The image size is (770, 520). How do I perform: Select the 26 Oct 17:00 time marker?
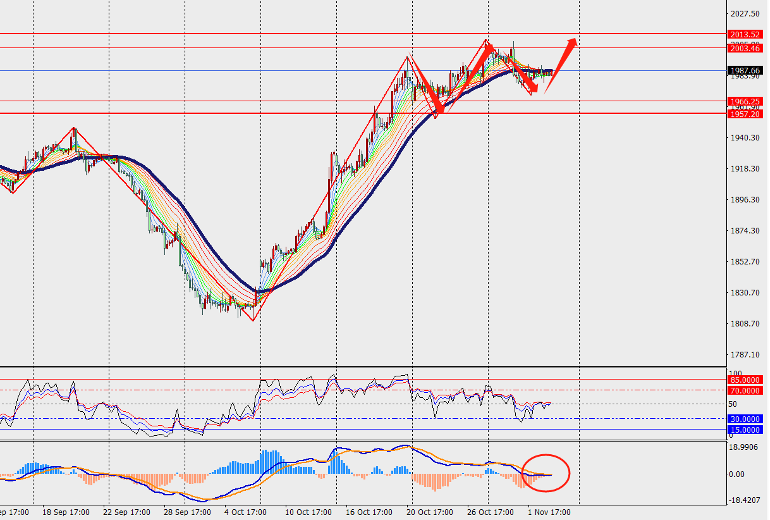pyautogui.click(x=490, y=512)
